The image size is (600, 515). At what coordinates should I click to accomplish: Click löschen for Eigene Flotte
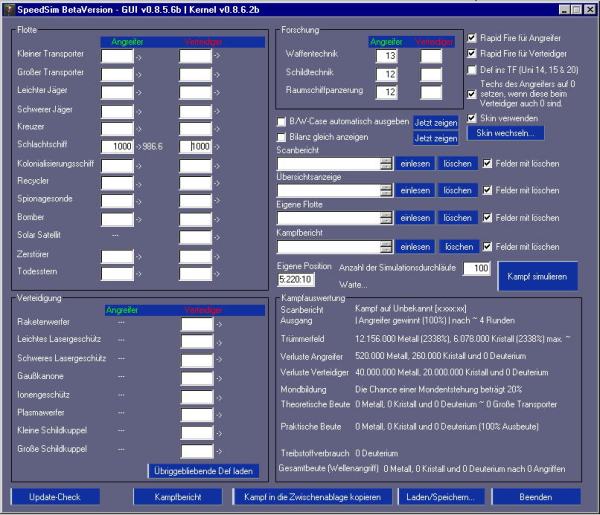pyautogui.click(x=457, y=218)
